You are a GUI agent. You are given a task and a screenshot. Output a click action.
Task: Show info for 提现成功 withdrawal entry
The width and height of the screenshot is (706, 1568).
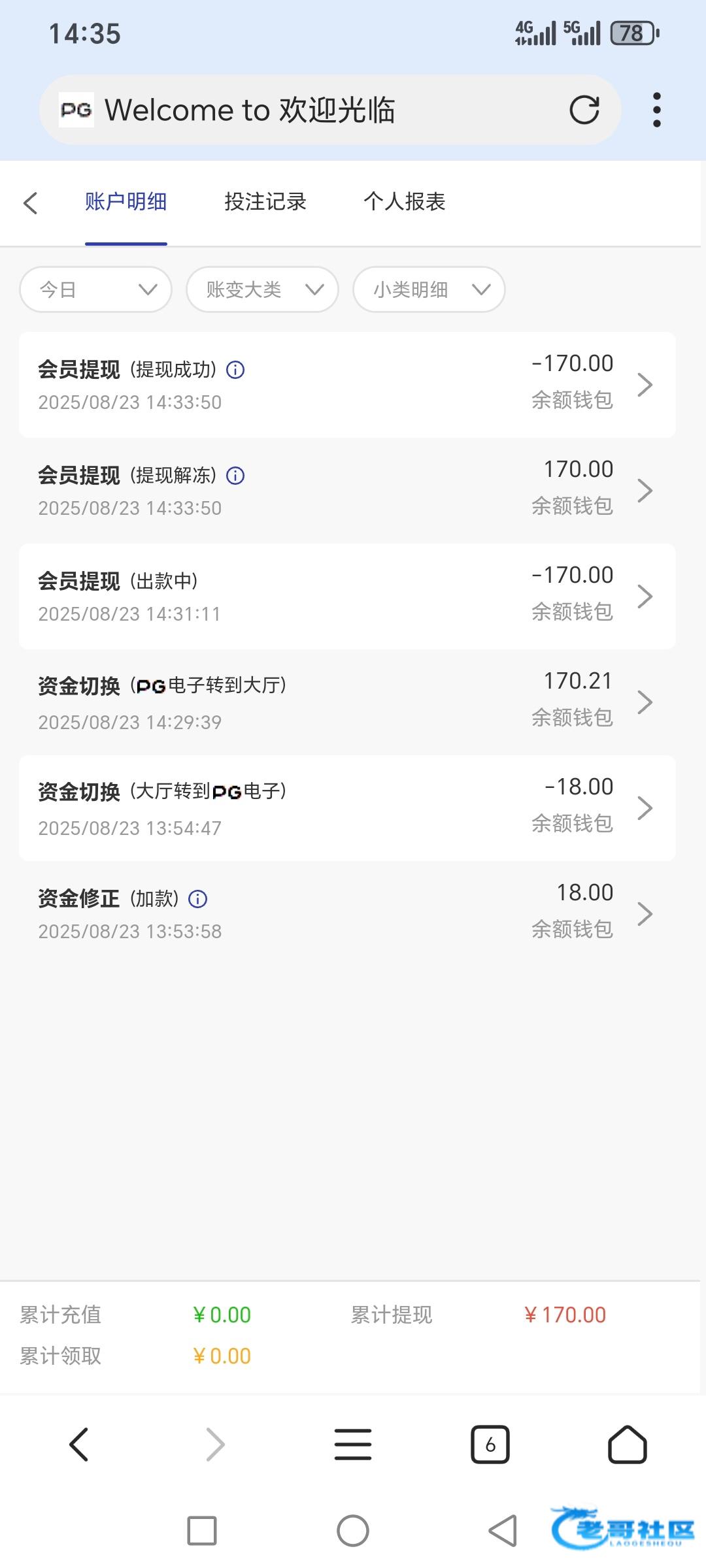(x=235, y=370)
